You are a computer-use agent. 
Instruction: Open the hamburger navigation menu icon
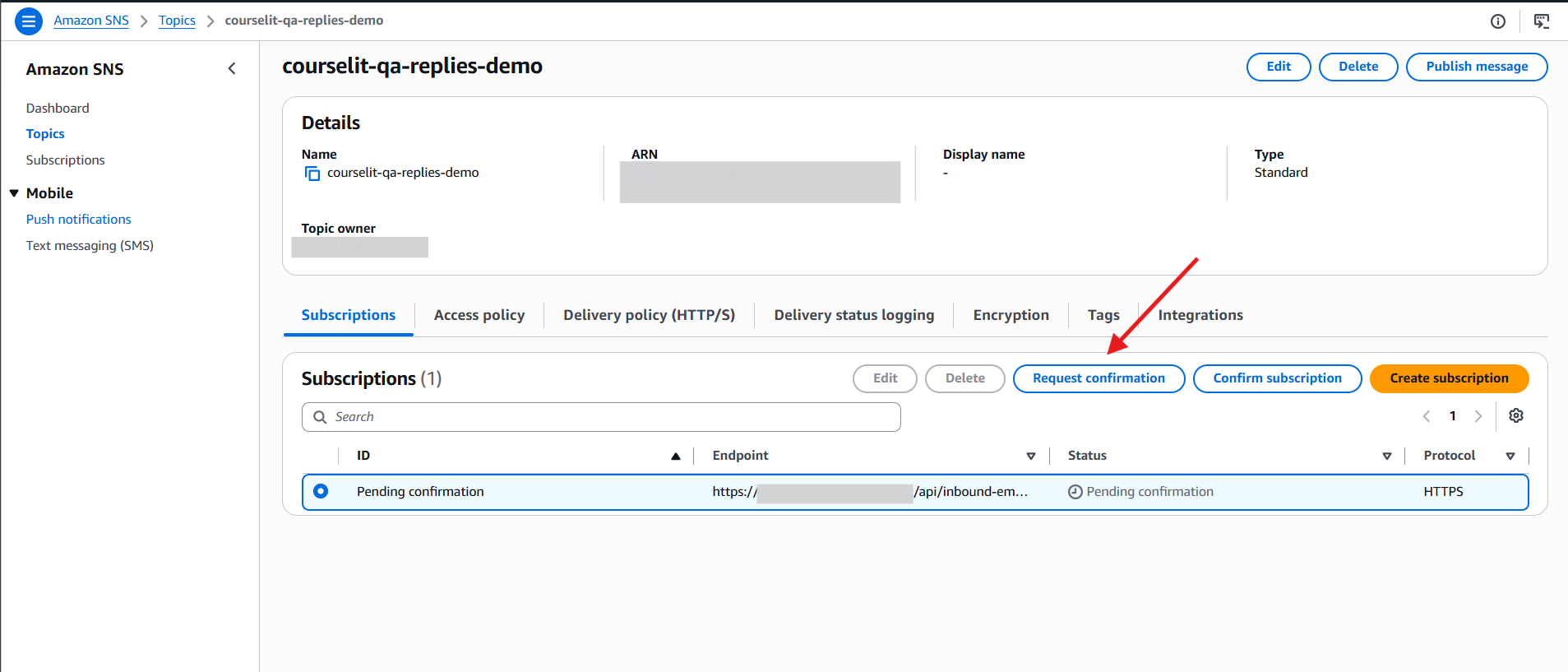point(28,21)
